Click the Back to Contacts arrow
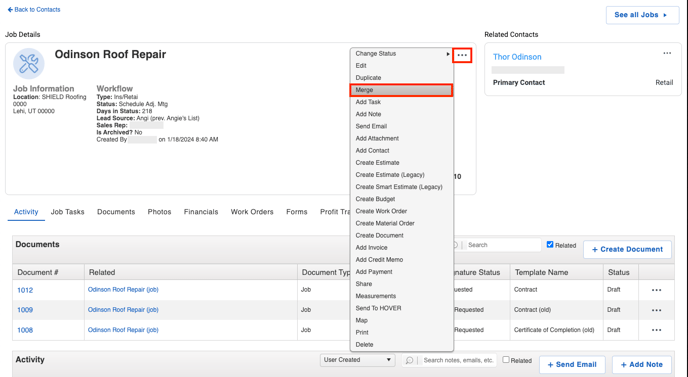This screenshot has width=688, height=377. (10, 10)
